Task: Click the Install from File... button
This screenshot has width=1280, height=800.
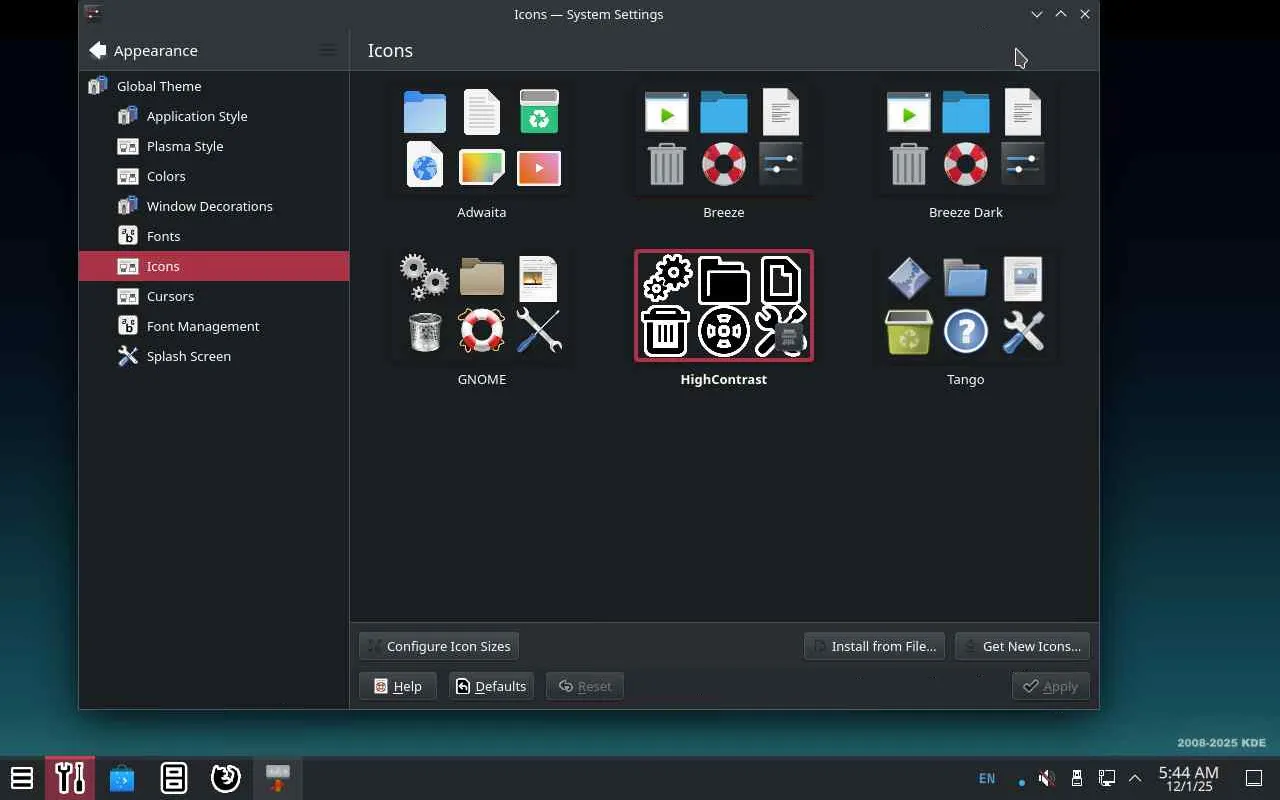Action: (x=875, y=646)
